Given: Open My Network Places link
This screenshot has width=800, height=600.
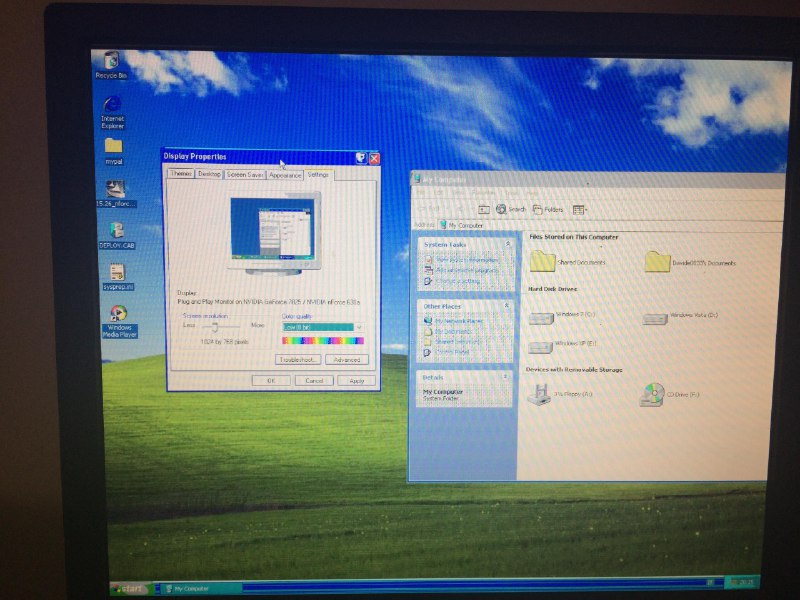Looking at the screenshot, I should pos(453,321).
